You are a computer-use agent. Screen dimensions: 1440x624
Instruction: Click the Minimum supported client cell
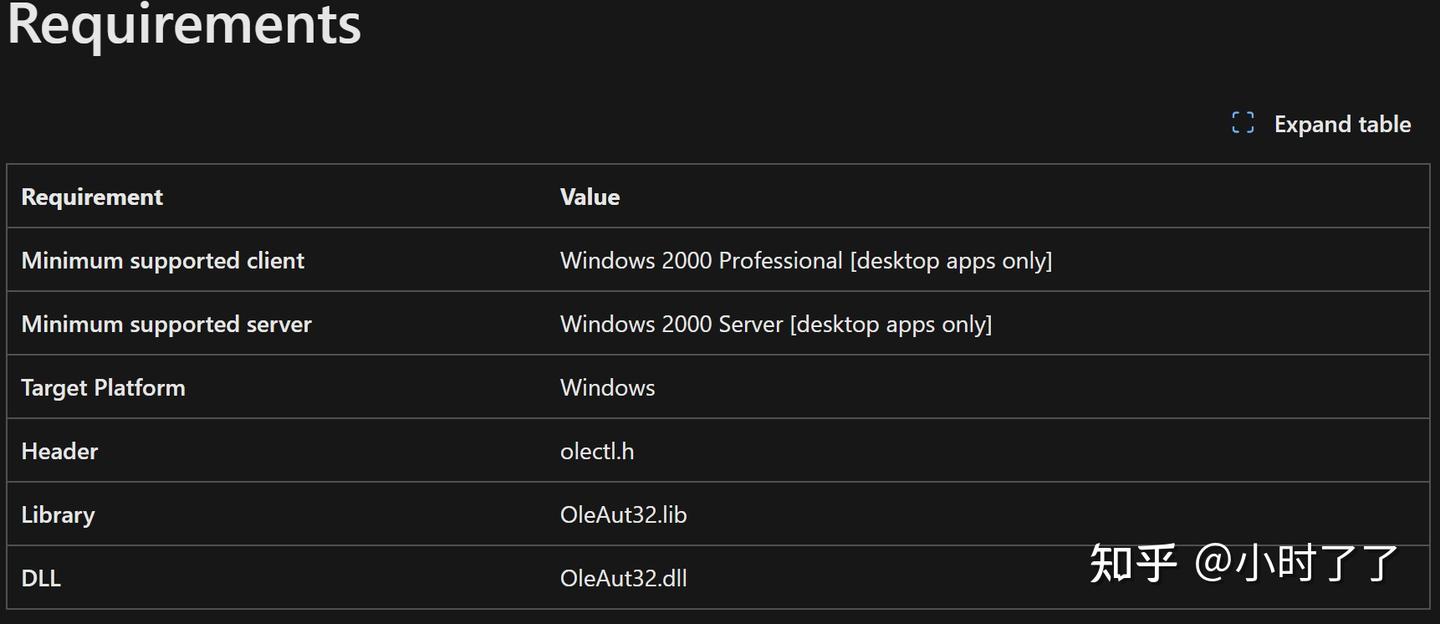(x=163, y=261)
